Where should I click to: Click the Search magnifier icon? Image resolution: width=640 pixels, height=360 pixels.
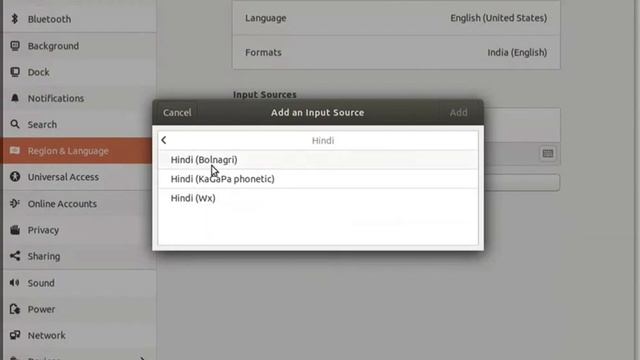tap(15, 124)
